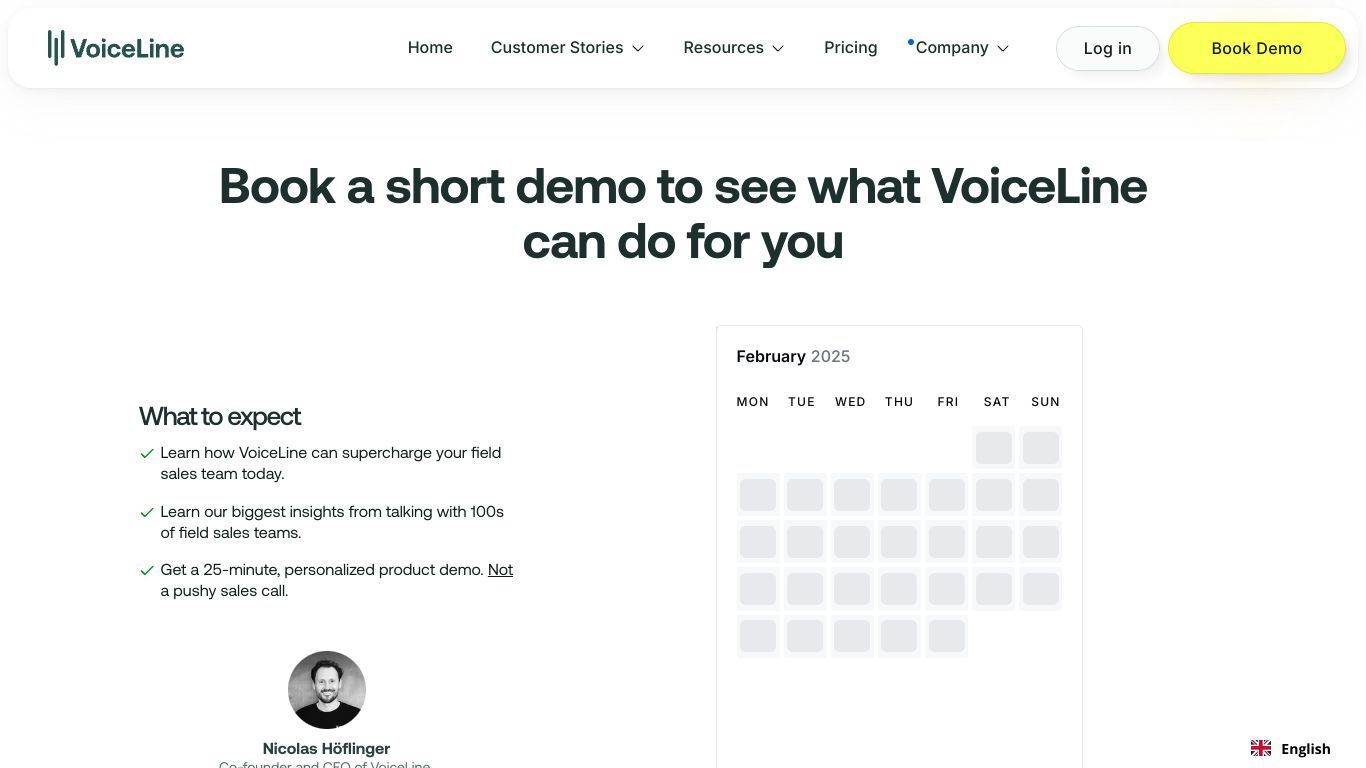The width and height of the screenshot is (1366, 768).
Task: Click checkmark beside biggest insights bullet
Action: [147, 512]
